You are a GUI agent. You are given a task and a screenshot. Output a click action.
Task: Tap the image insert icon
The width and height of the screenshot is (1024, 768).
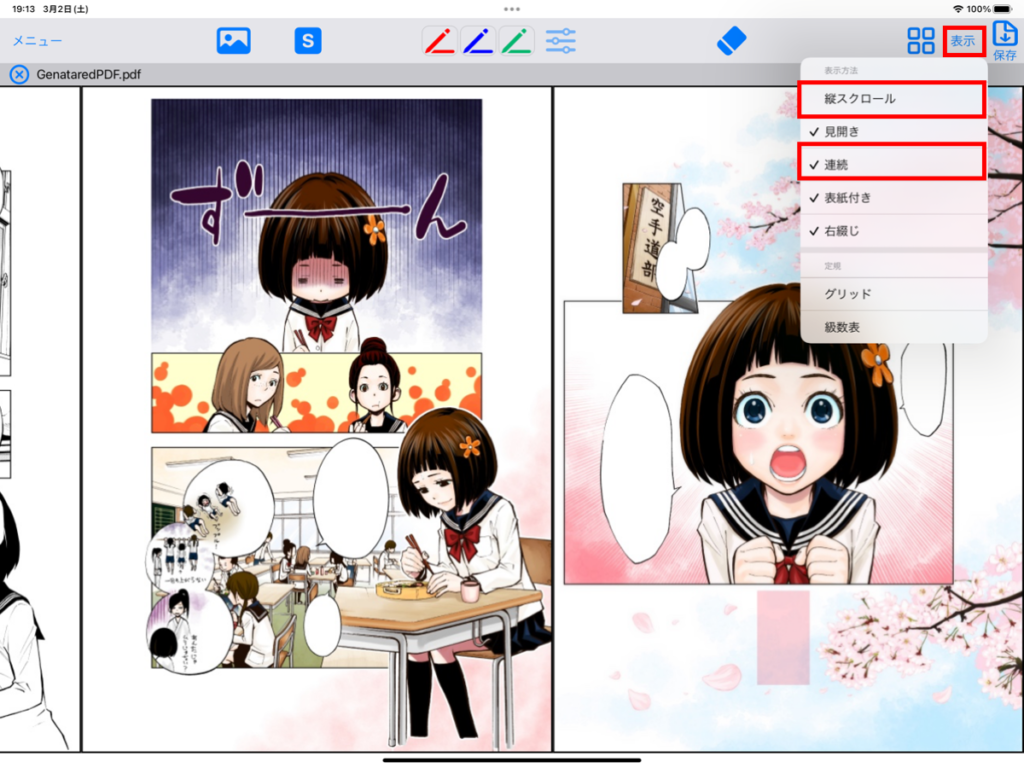tap(233, 40)
